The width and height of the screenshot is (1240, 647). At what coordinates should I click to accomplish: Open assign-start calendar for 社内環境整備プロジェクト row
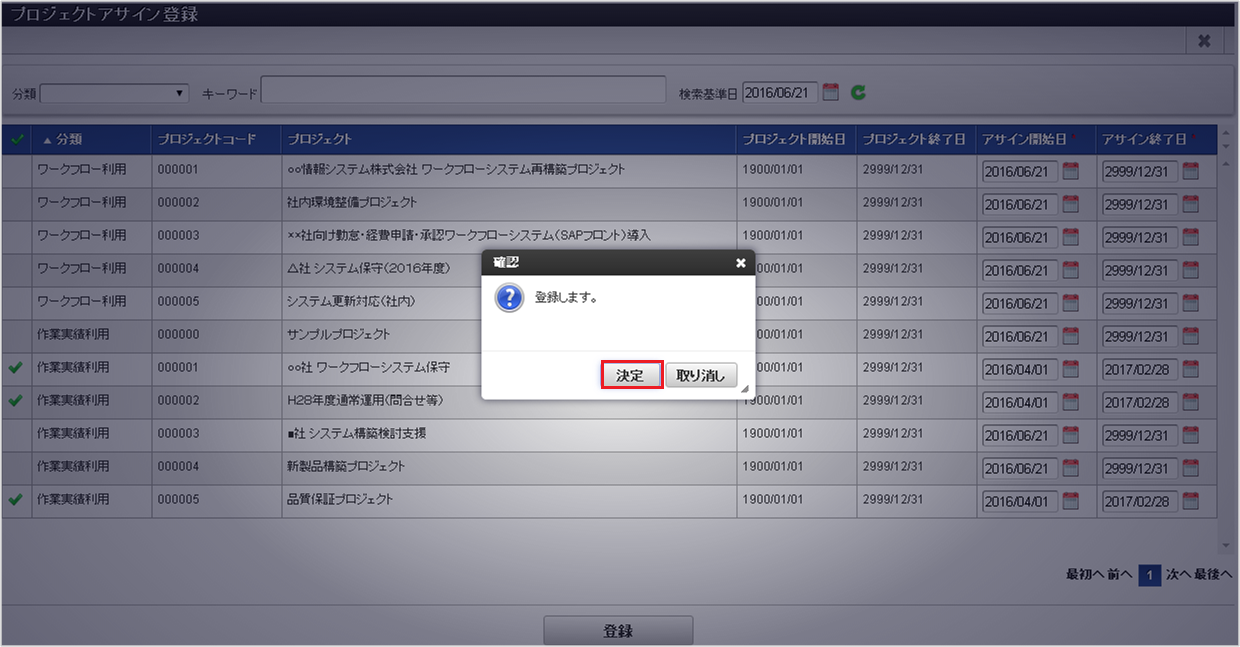pyautogui.click(x=1071, y=204)
